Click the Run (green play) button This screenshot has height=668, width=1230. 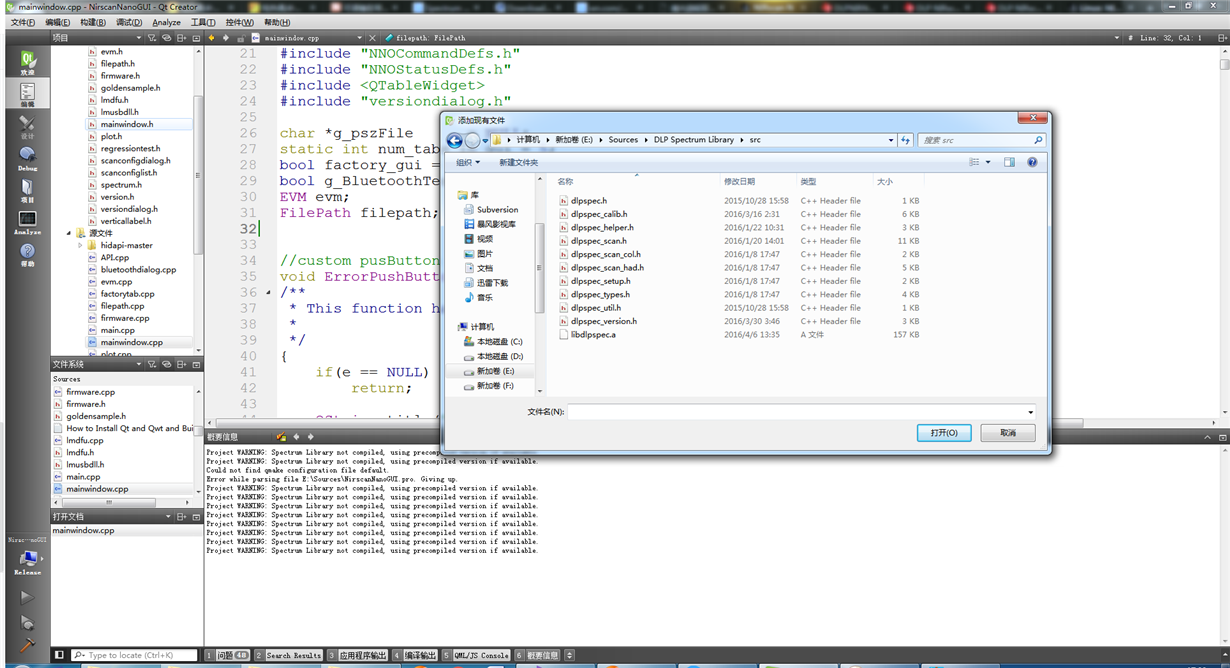pos(27,597)
